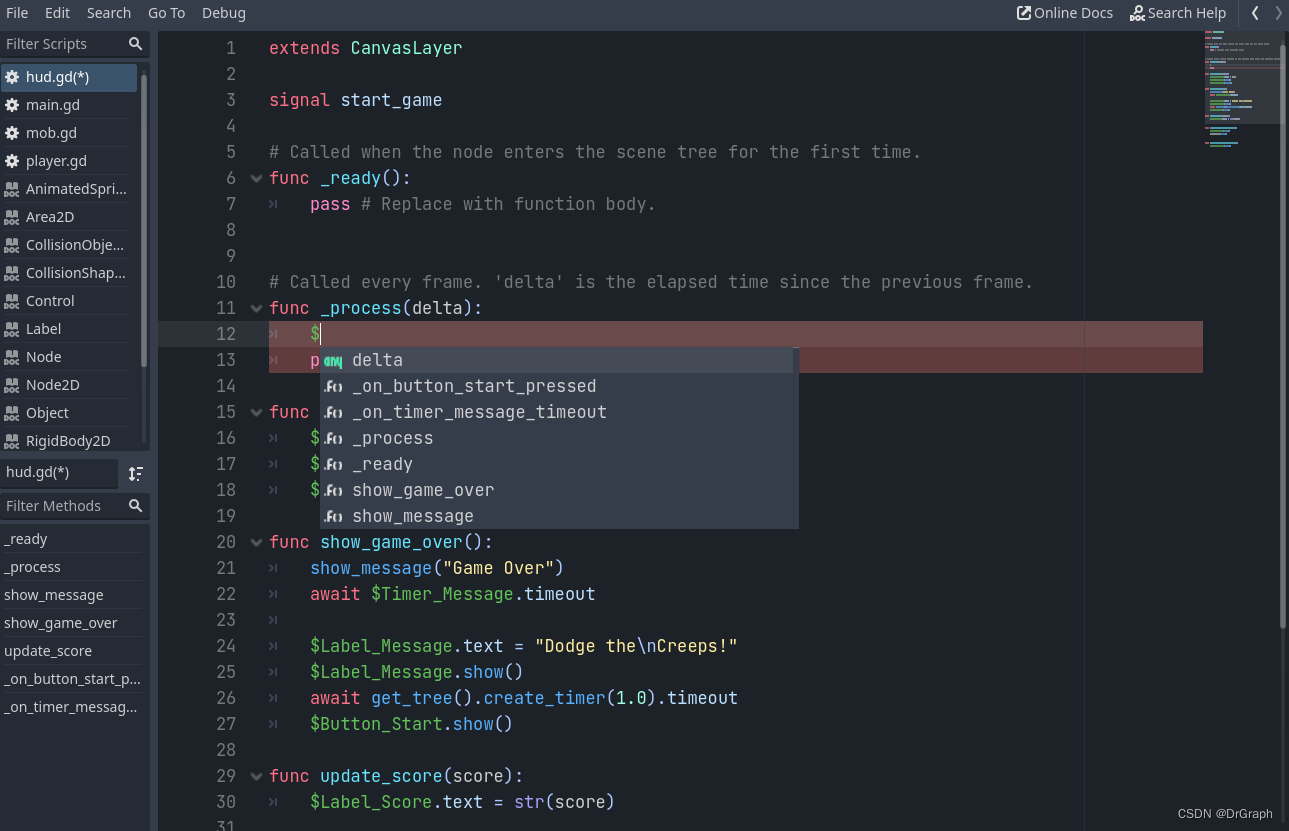Screen dimensions: 1289x831
Task: Choose _on_button_start_pressed autocomplete suggestion
Action: [x=557, y=386]
